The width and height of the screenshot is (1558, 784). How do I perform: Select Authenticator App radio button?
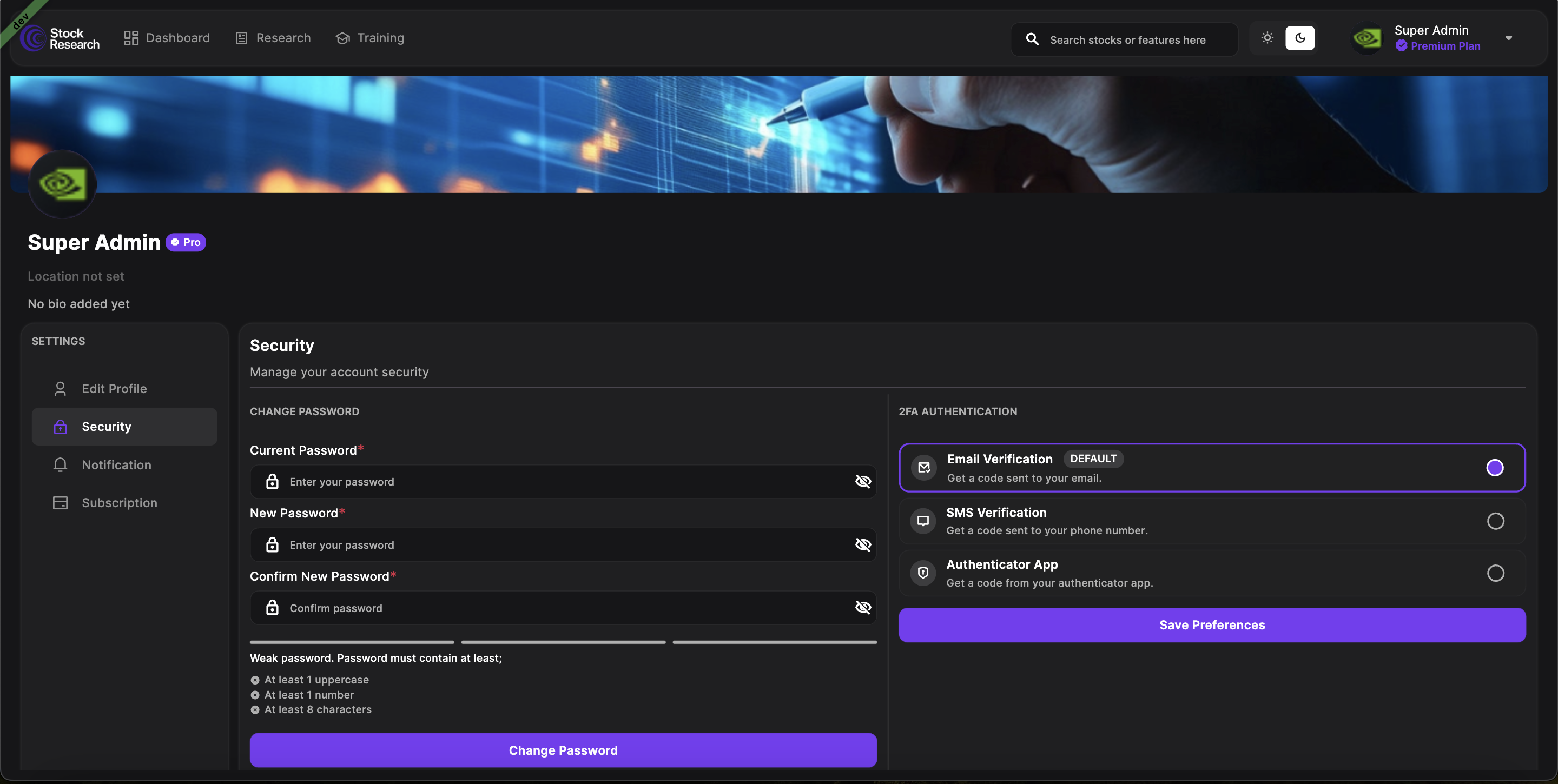1495,573
